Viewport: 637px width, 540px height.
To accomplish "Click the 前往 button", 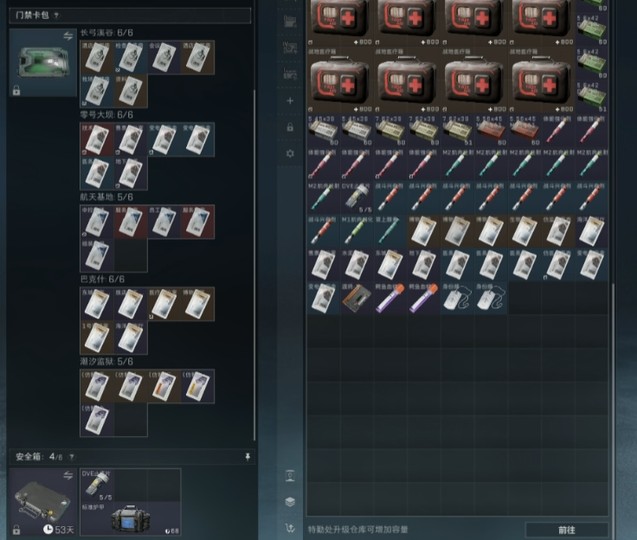I will (566, 529).
